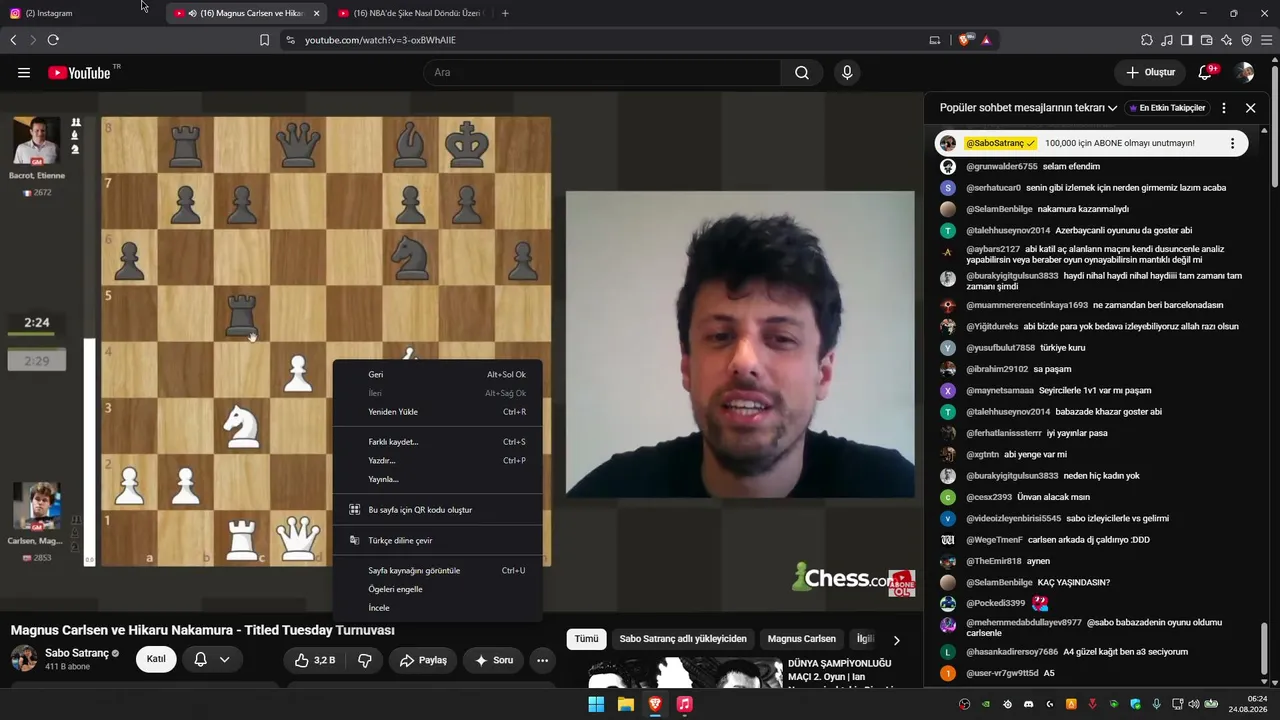The width and height of the screenshot is (1280, 720).
Task: Select Türkçe diline çevir menu entry
Action: tap(438, 541)
